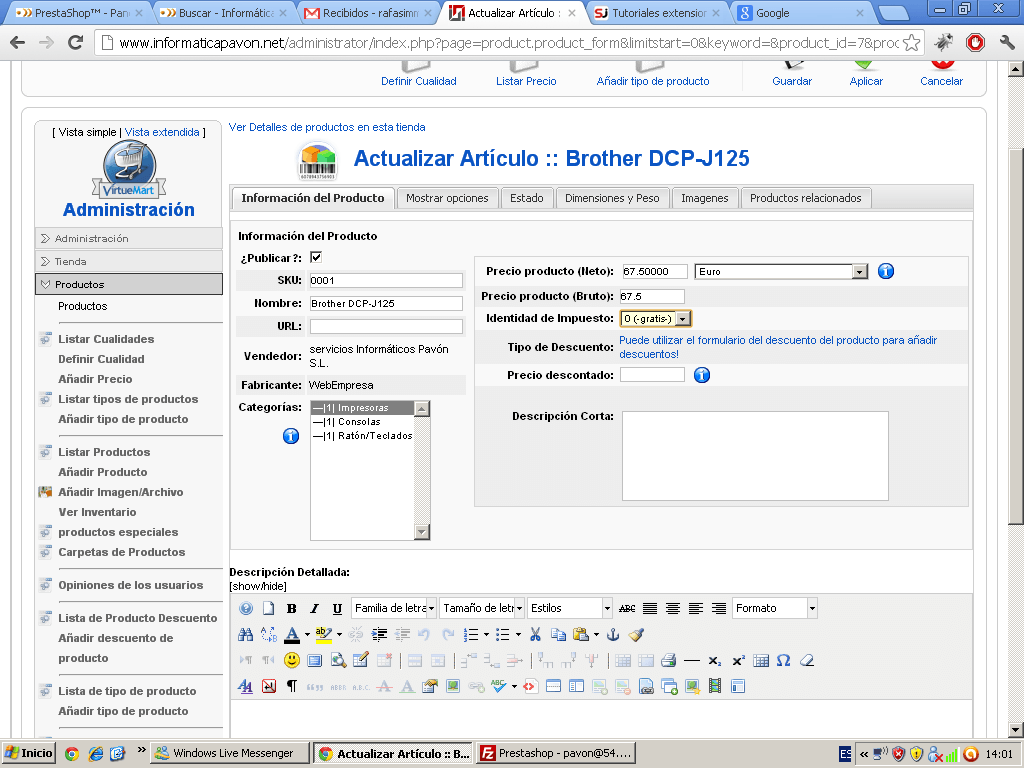Insert a table in the editor
The height and width of the screenshot is (768, 1024).
point(761,660)
